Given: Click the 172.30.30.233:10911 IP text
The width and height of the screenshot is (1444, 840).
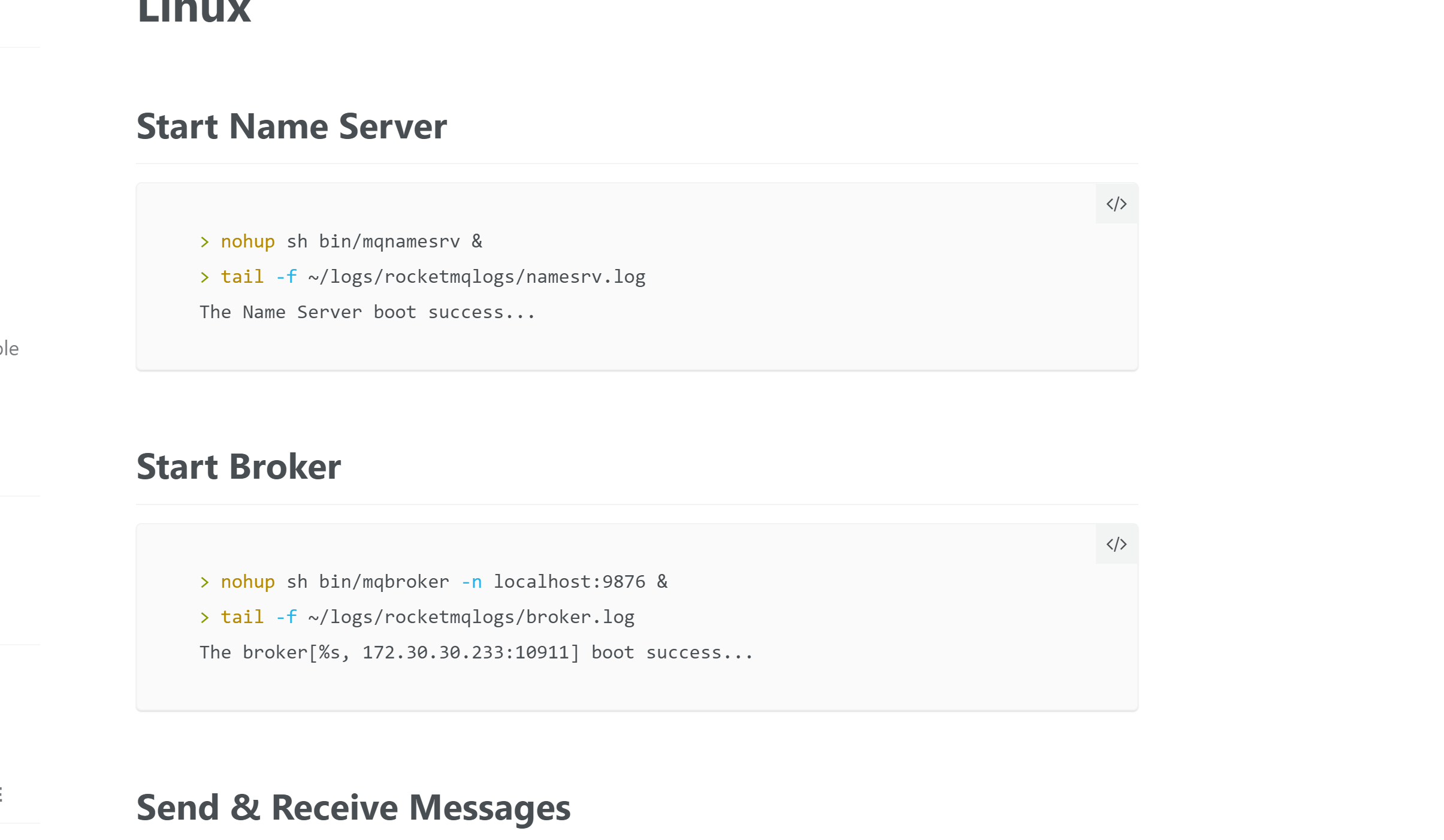Looking at the screenshot, I should pos(466,652).
